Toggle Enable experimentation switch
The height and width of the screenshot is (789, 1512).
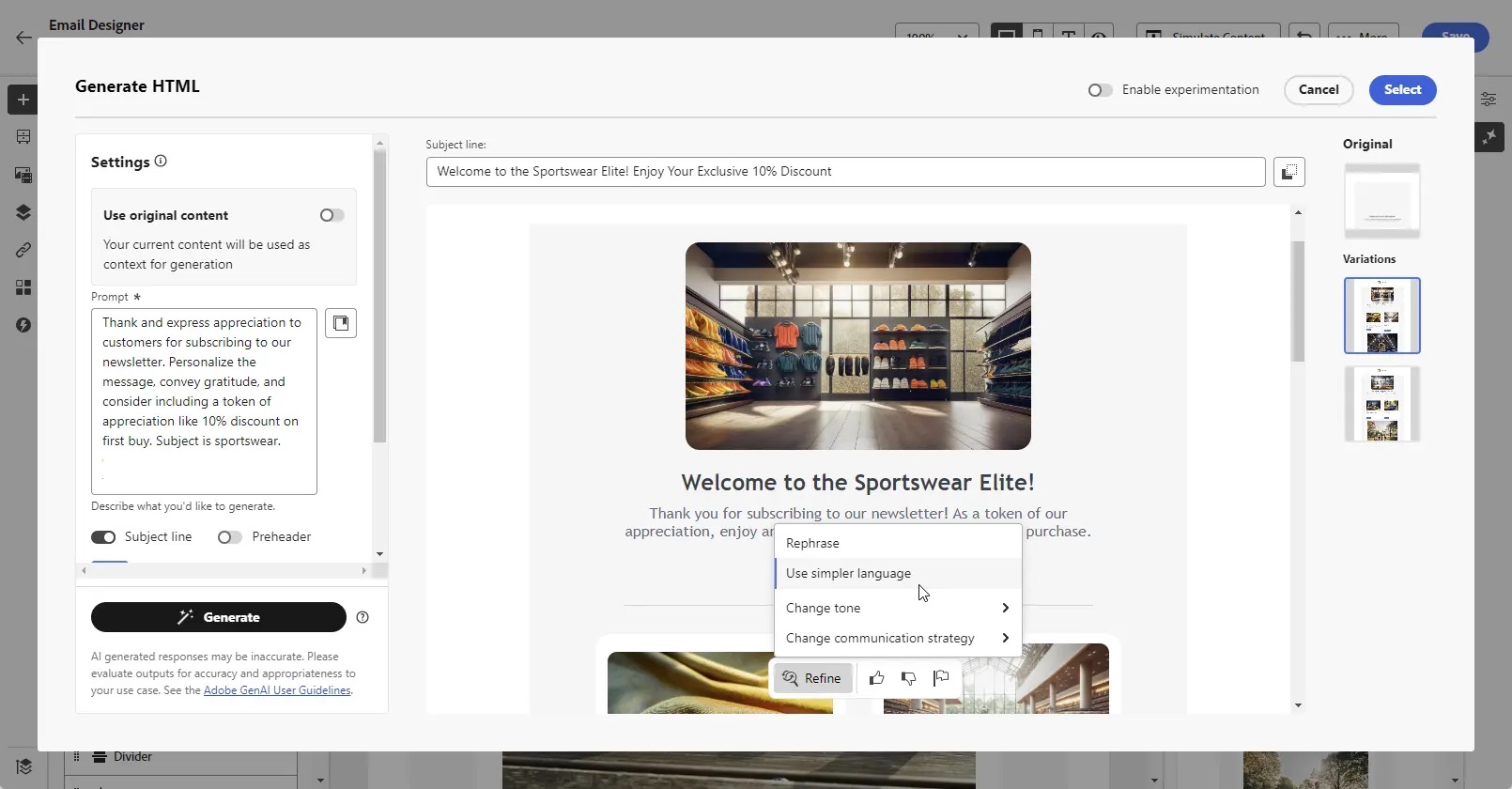tap(1100, 90)
